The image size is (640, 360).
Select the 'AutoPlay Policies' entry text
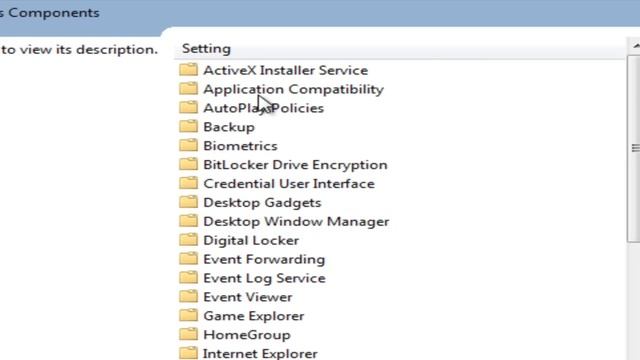point(264,108)
